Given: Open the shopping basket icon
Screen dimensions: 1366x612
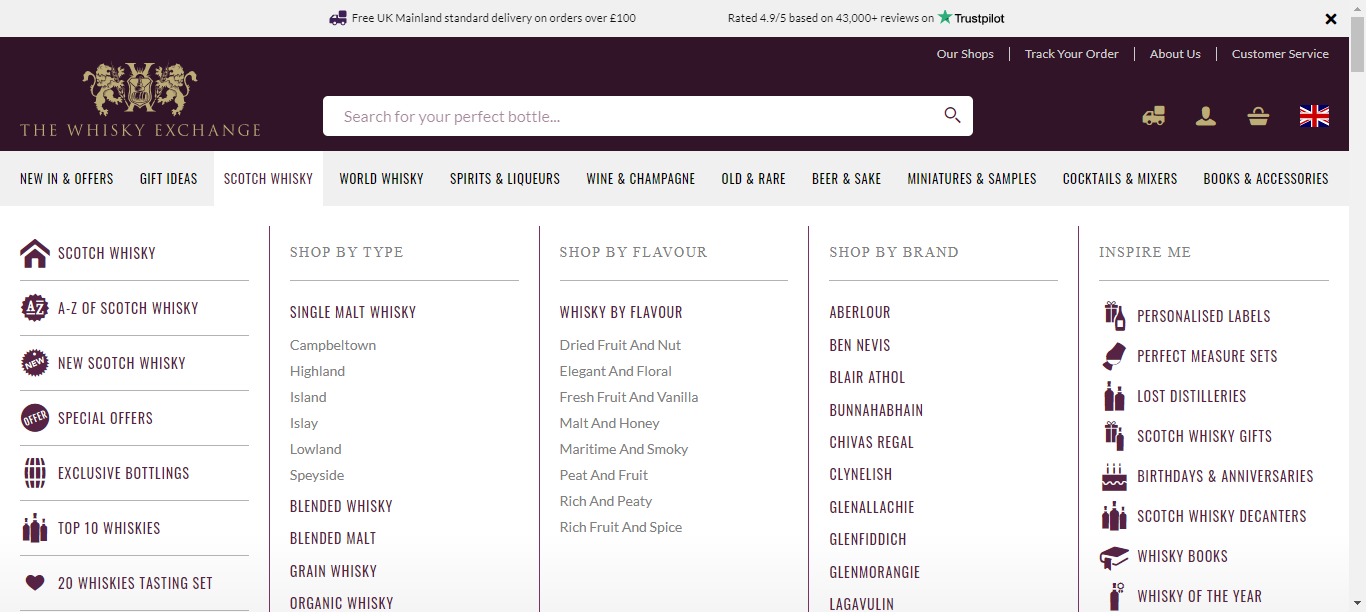Looking at the screenshot, I should coord(1258,116).
